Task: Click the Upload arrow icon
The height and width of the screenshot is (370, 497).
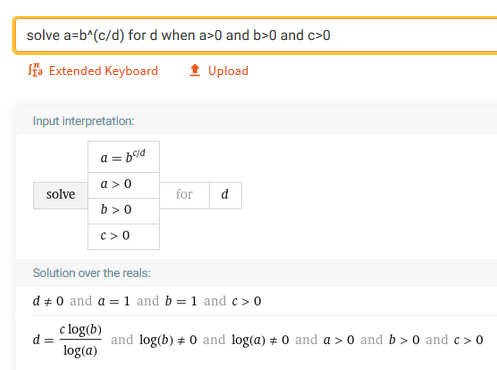Action: pyautogui.click(x=195, y=70)
